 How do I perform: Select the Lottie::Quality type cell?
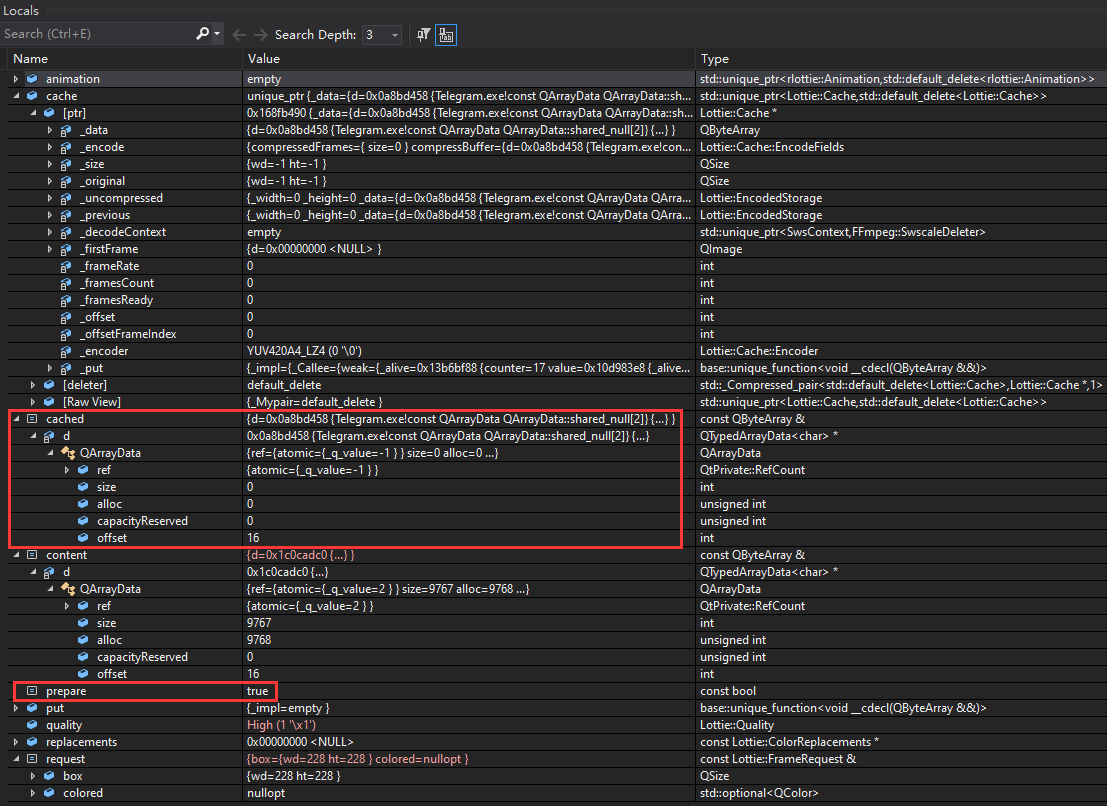pyautogui.click(x=737, y=725)
